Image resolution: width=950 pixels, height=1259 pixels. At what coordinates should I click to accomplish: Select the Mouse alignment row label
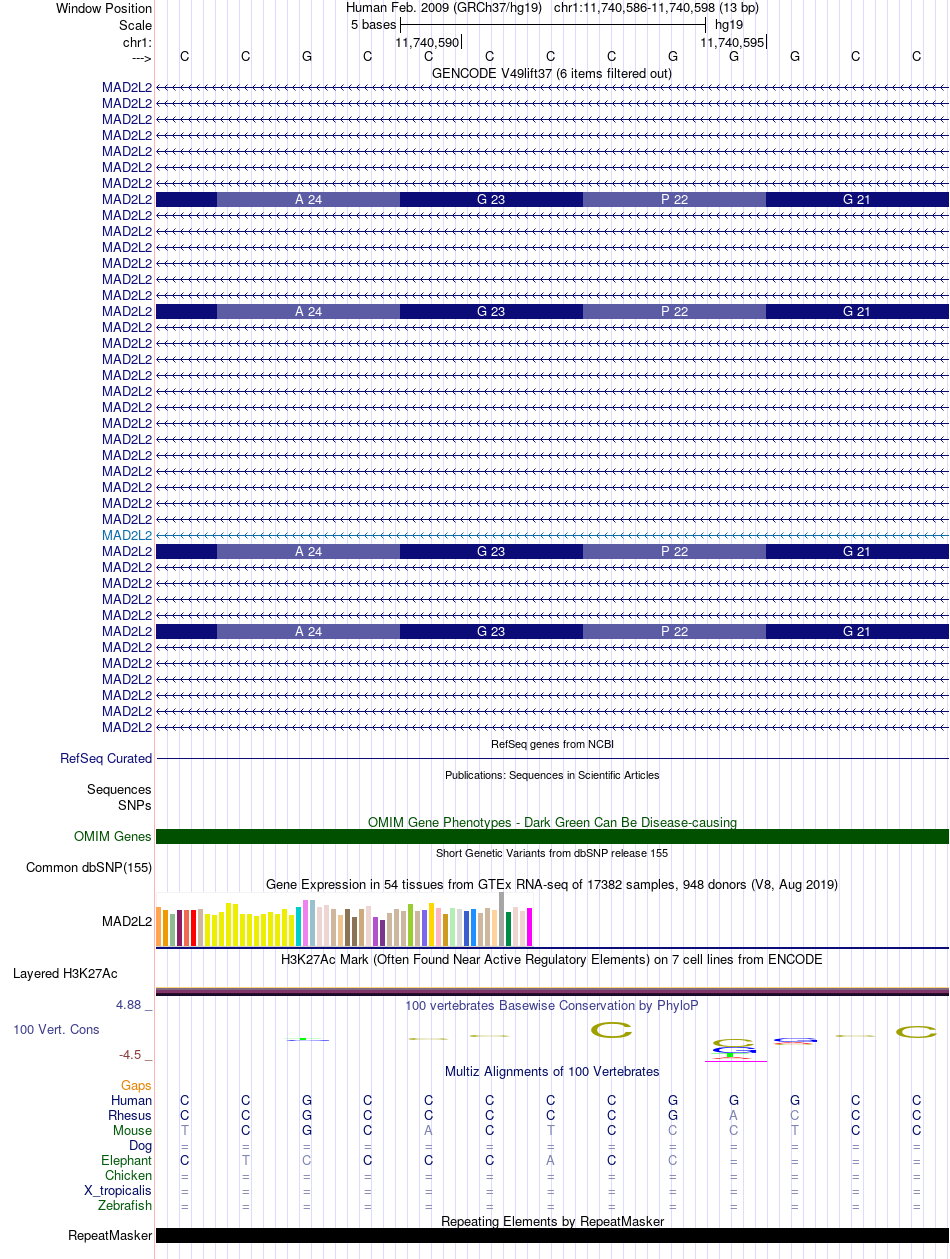click(x=132, y=1130)
